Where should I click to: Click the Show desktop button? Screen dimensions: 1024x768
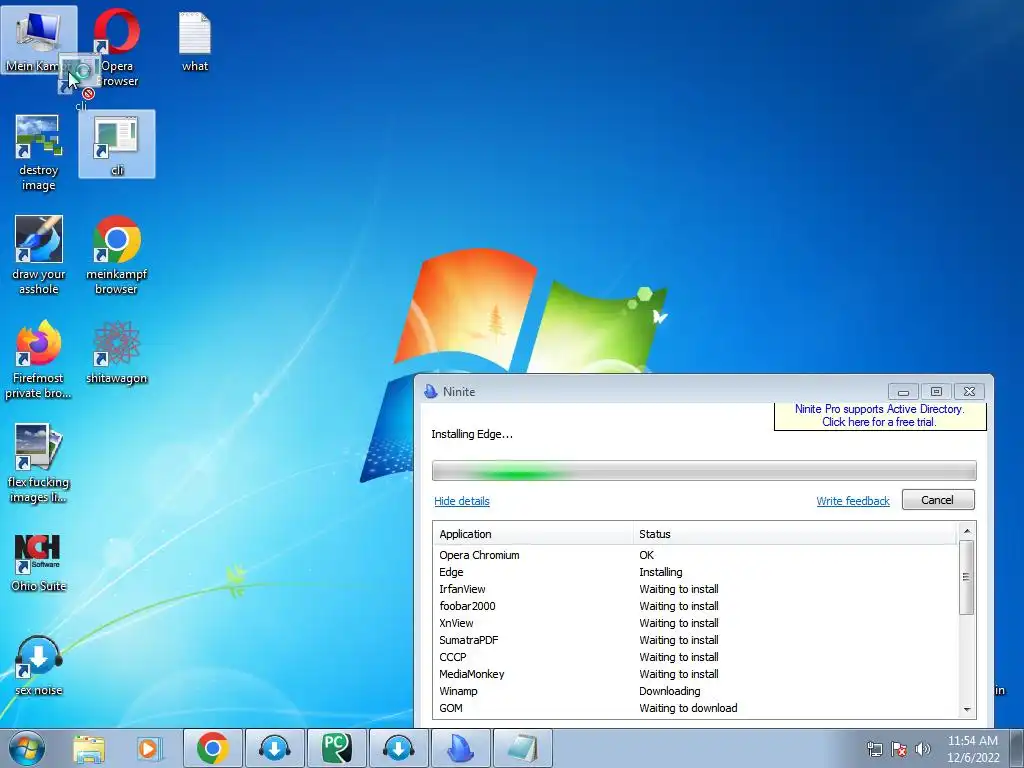click(1017, 748)
